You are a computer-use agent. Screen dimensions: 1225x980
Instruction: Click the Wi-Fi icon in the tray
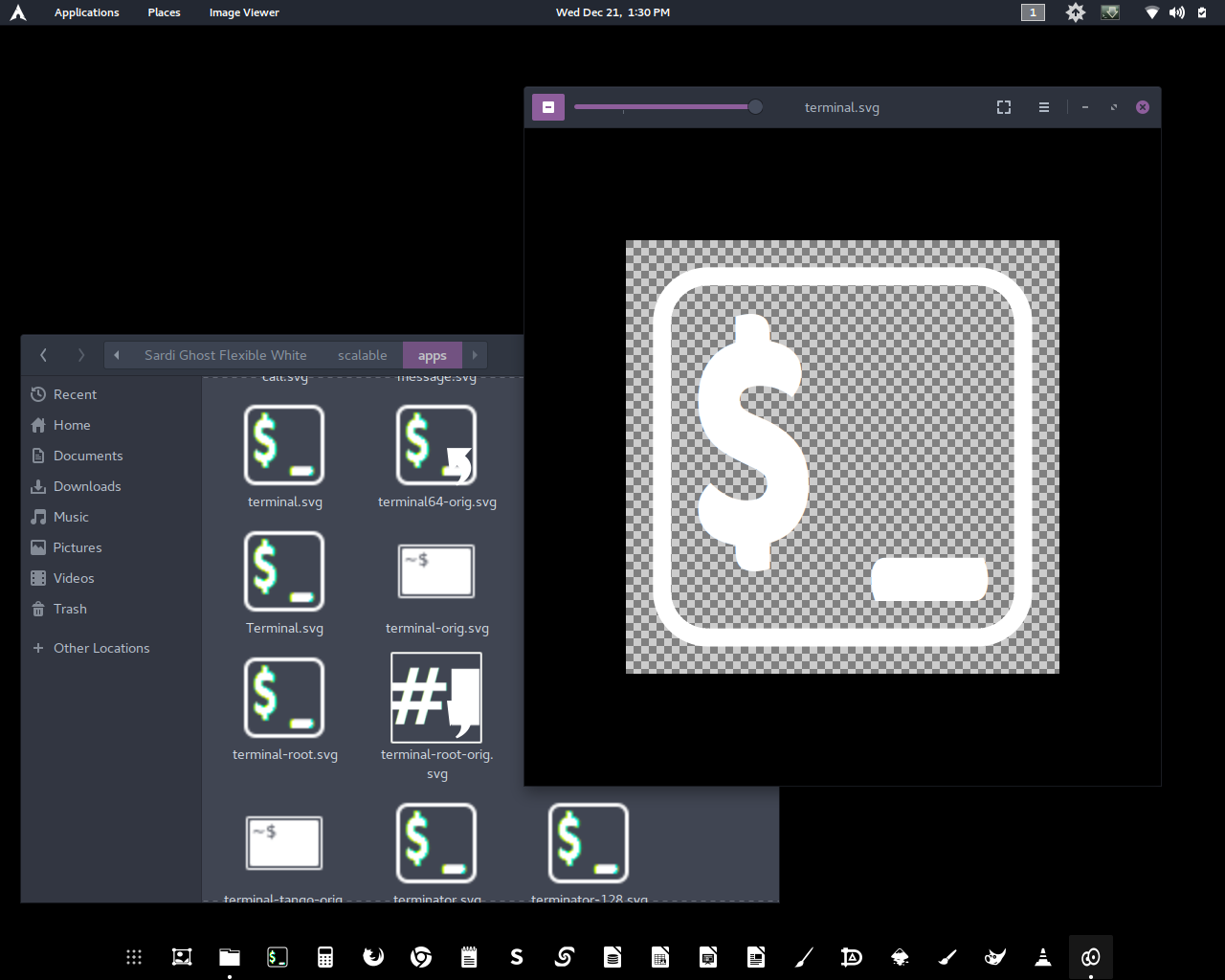click(1150, 12)
